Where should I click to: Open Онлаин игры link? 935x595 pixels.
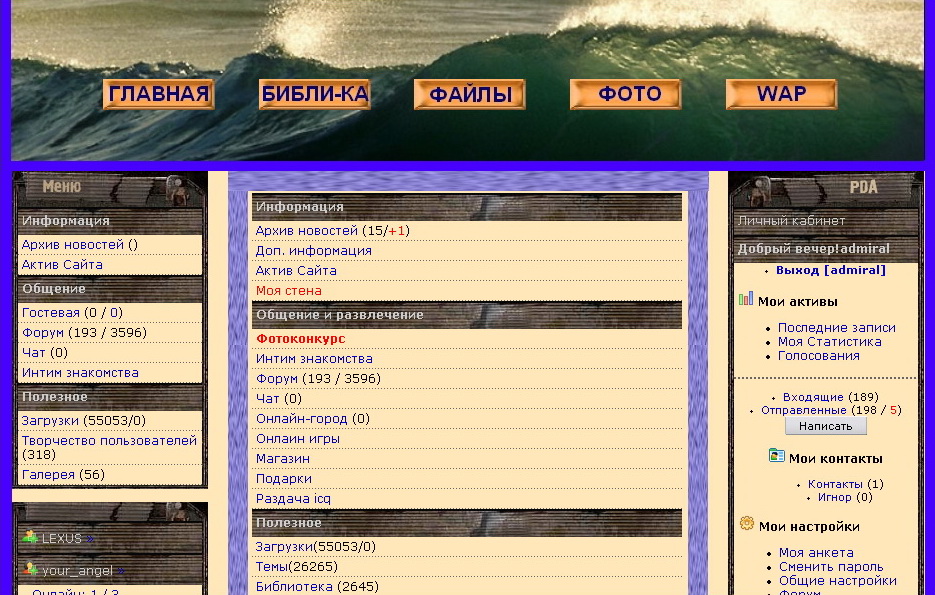click(x=298, y=439)
